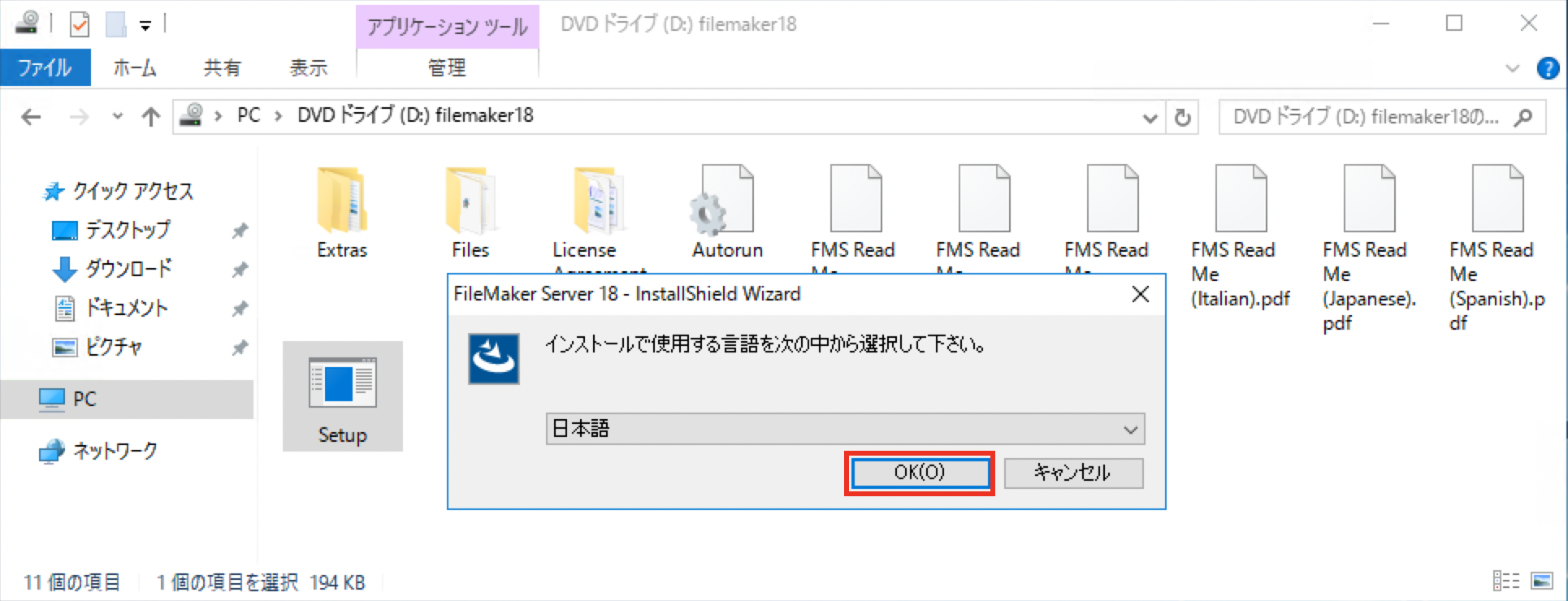The image size is (1568, 601).
Task: Switch to details view layout icon
Action: [1505, 581]
